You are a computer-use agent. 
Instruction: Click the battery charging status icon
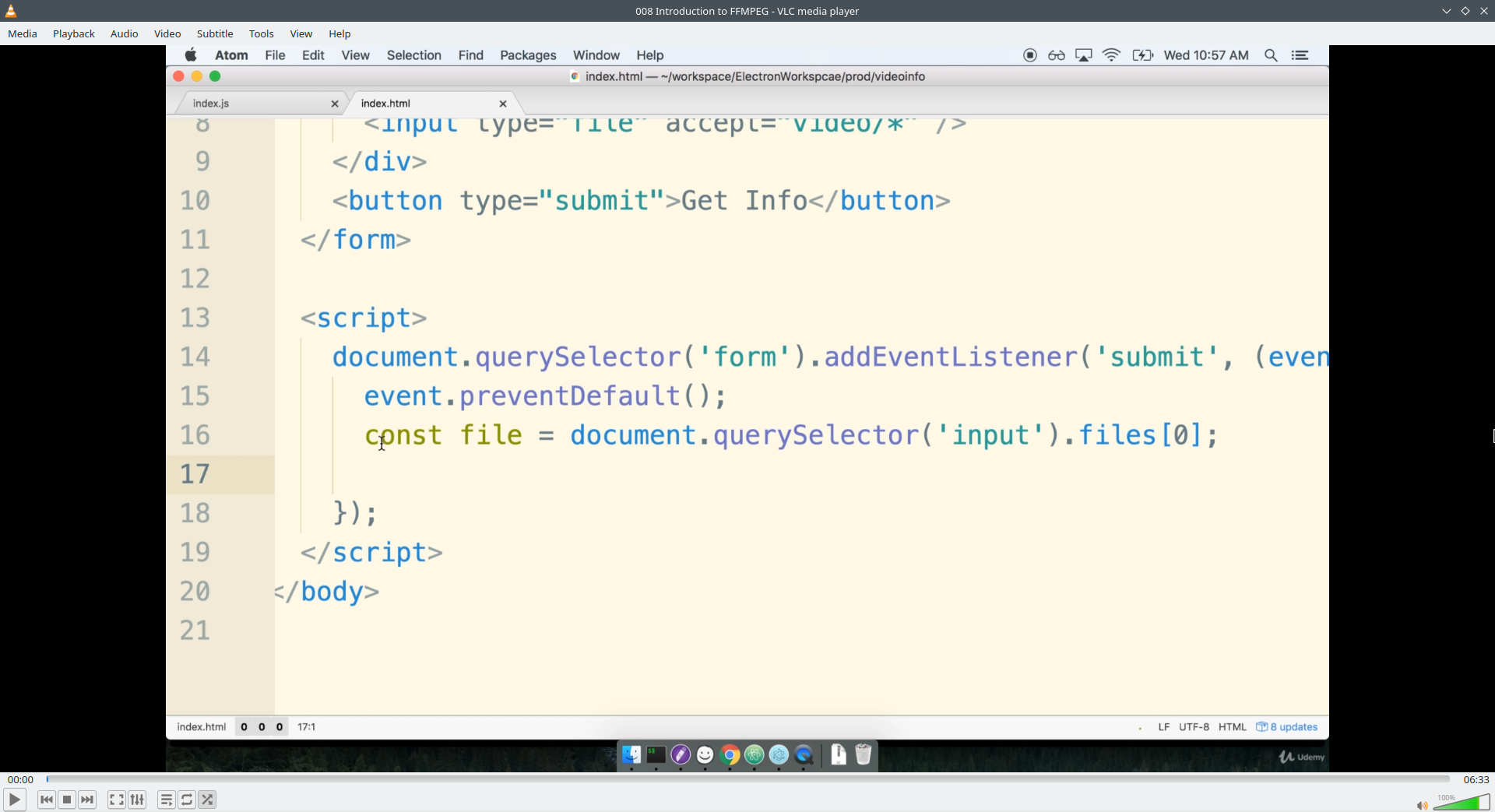1142,55
